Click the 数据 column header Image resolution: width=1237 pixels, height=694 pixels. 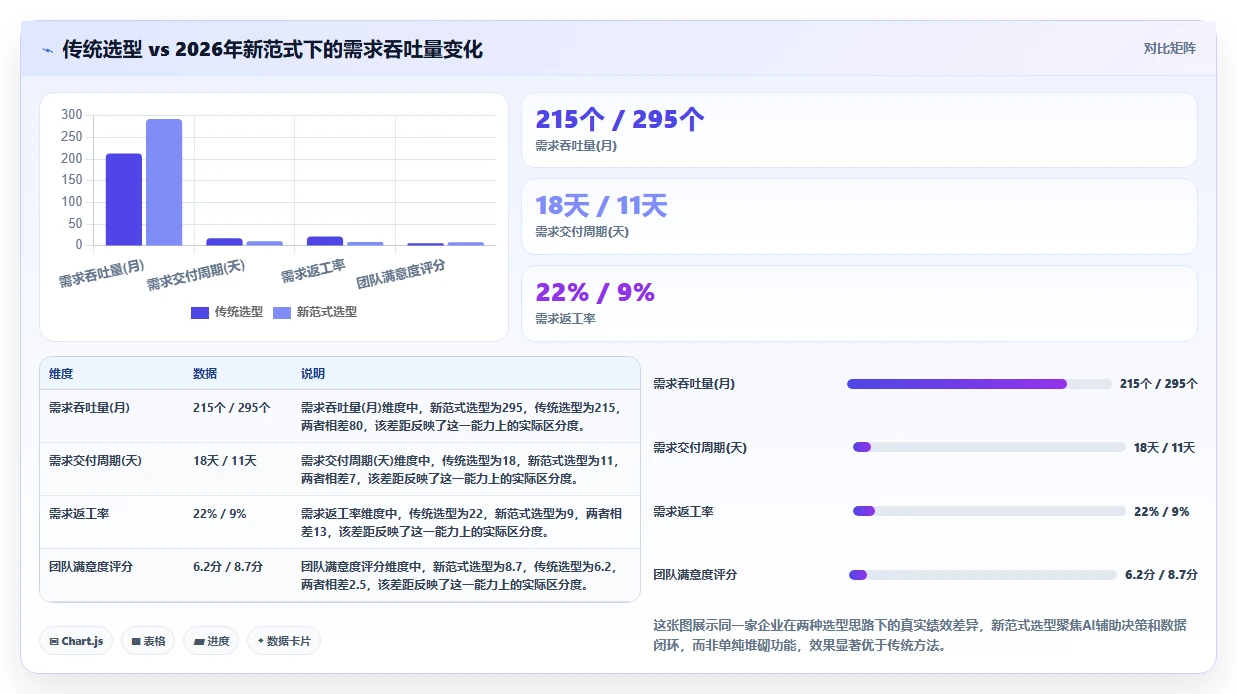[205, 374]
